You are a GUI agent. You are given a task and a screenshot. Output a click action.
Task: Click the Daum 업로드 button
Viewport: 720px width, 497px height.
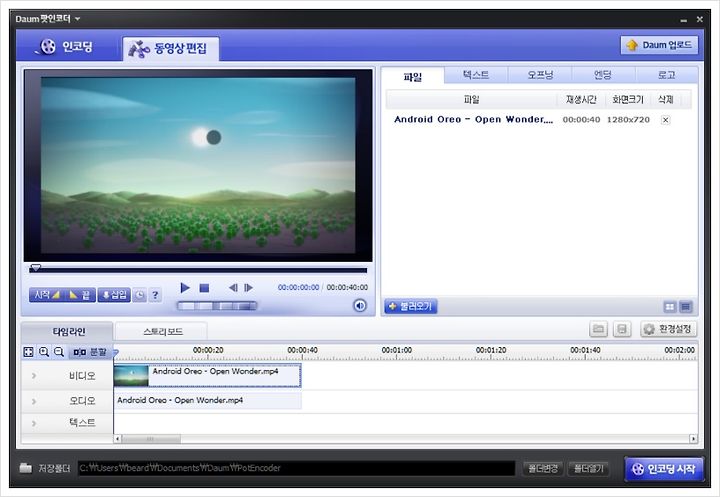(x=659, y=45)
